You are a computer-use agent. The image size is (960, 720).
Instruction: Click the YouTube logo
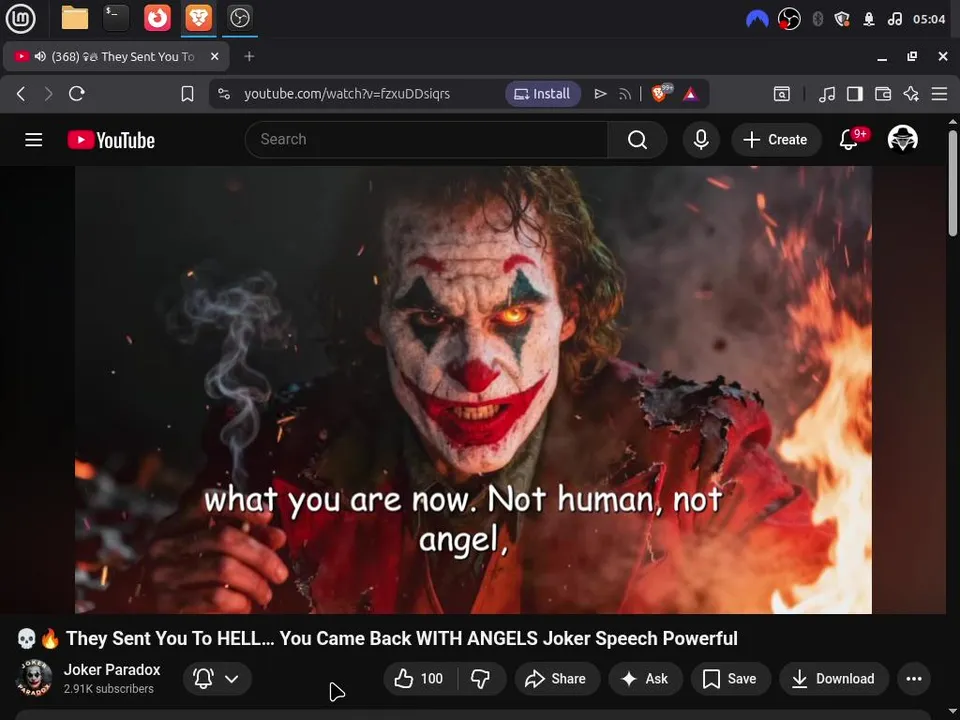111,140
